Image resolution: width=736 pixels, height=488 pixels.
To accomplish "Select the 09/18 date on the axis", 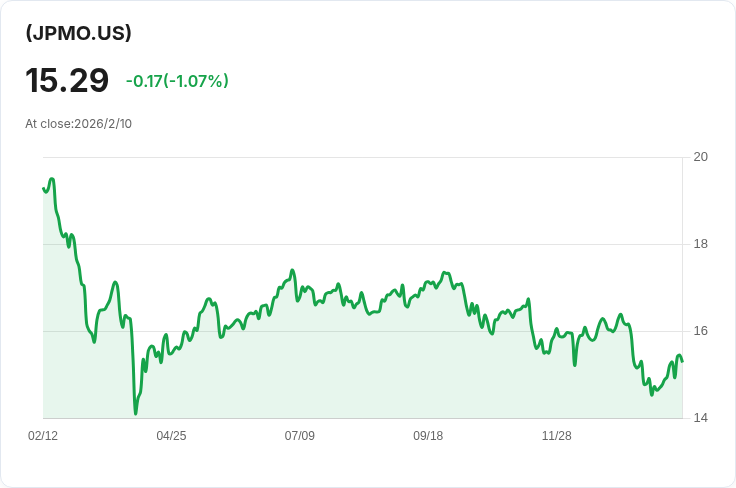I will click(x=428, y=436).
